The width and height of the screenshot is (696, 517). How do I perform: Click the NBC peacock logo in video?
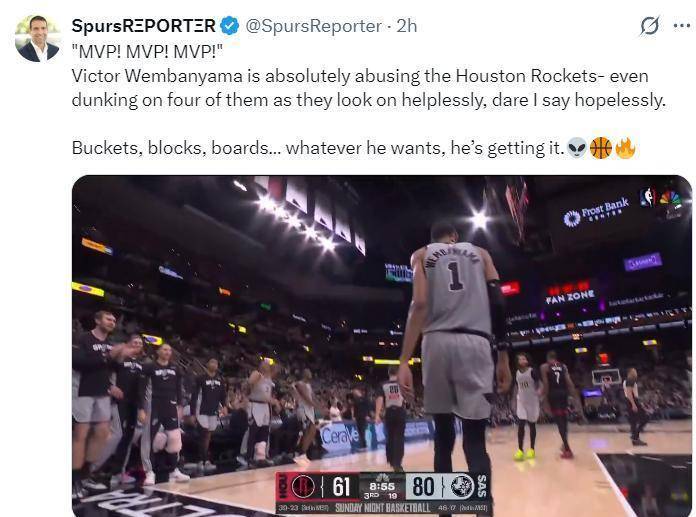(x=670, y=199)
